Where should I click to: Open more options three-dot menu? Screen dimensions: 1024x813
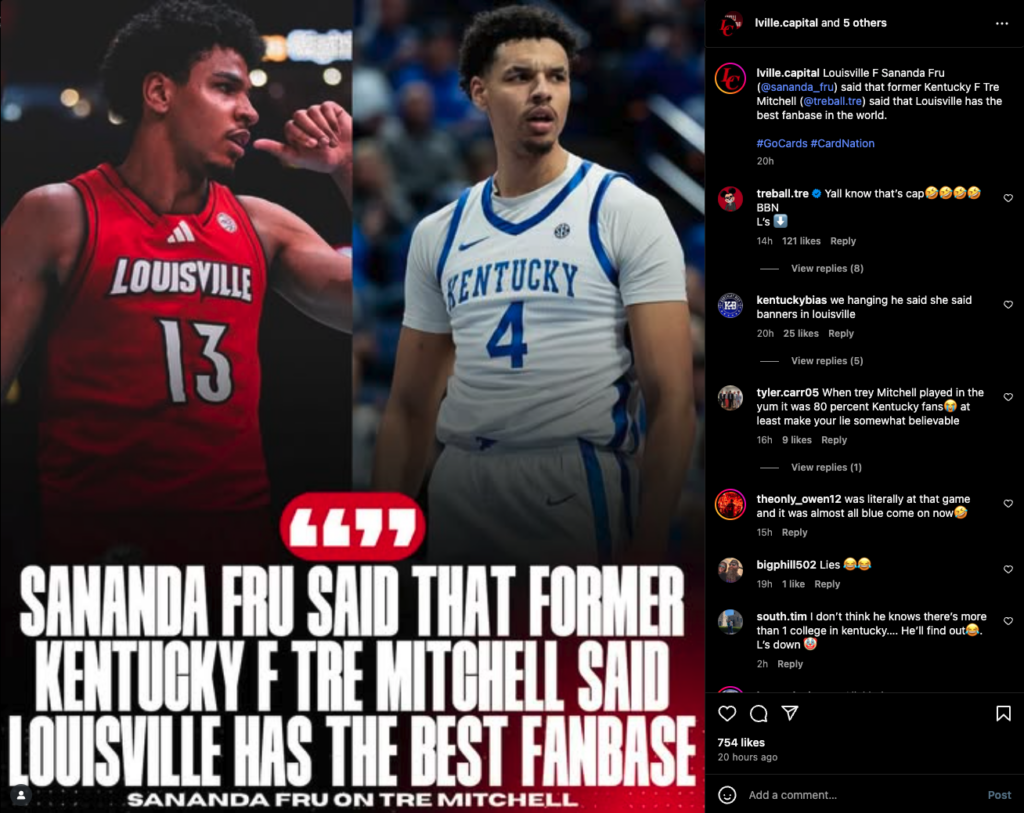[1002, 24]
